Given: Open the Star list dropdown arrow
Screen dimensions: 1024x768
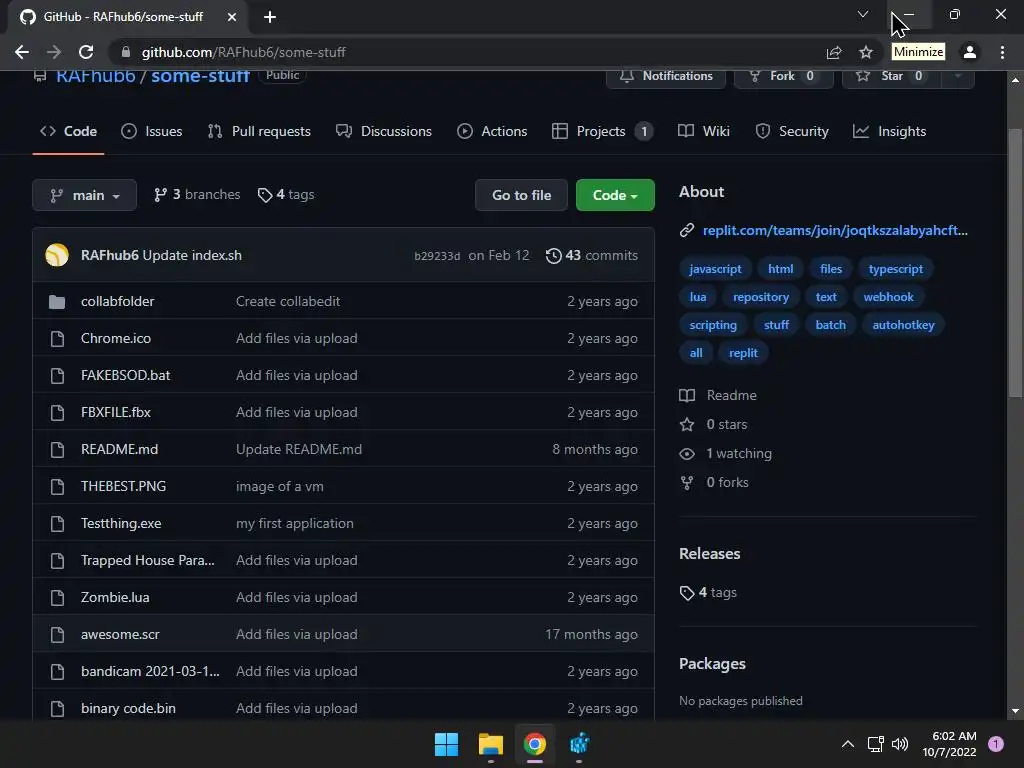Looking at the screenshot, I should click(958, 76).
